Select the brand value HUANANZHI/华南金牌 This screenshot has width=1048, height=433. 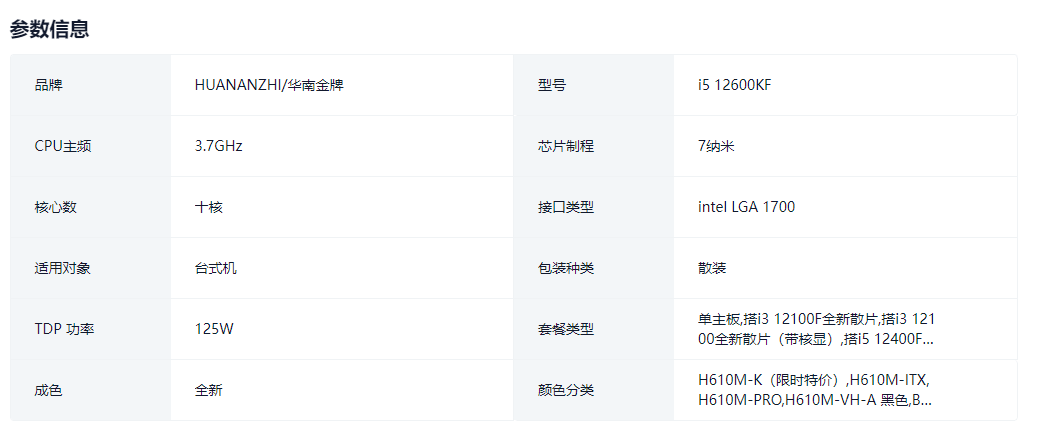click(261, 85)
